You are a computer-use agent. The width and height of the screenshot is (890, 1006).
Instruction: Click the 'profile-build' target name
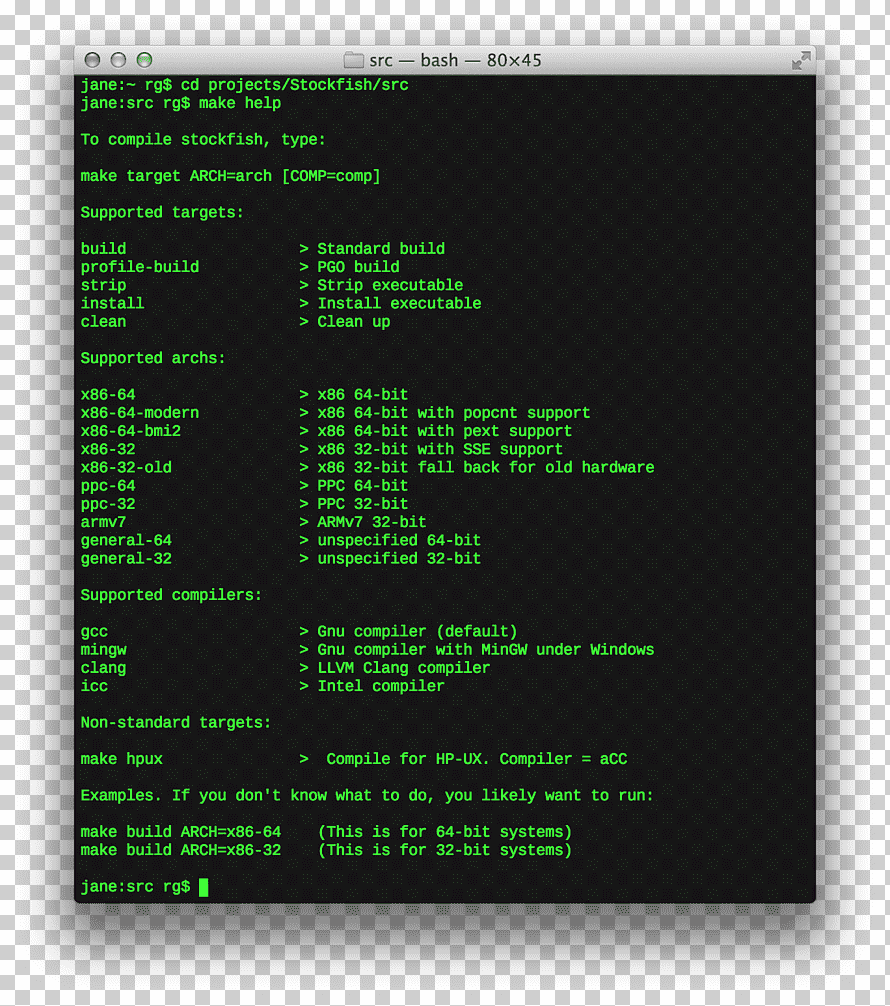(139, 267)
